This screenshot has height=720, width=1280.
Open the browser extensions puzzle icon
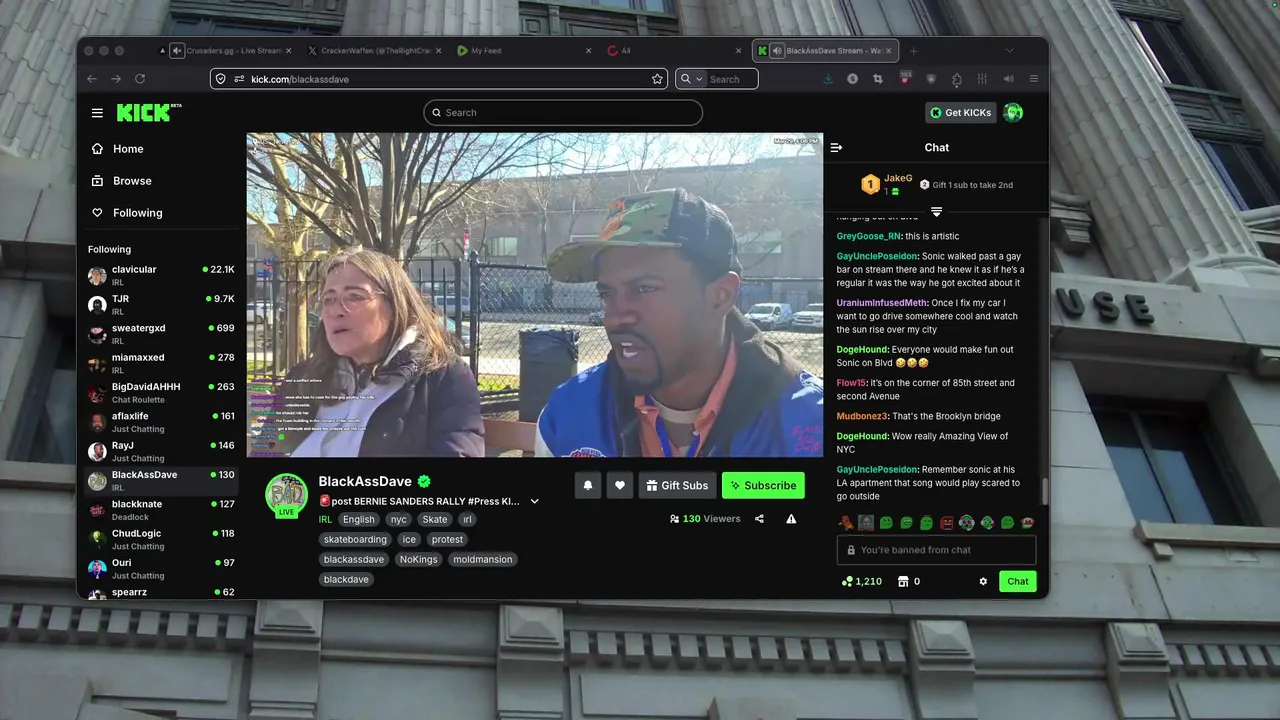pos(957,79)
